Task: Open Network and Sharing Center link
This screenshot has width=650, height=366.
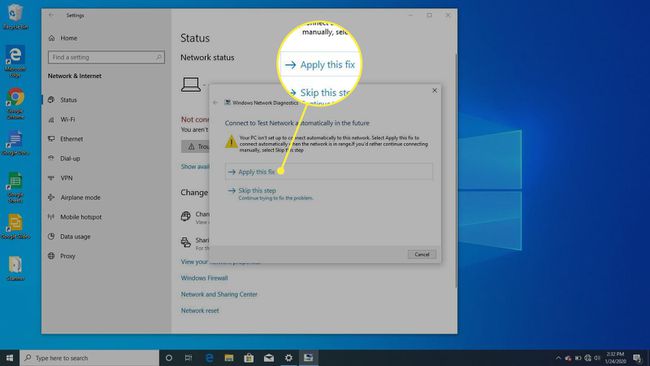Action: [x=219, y=294]
